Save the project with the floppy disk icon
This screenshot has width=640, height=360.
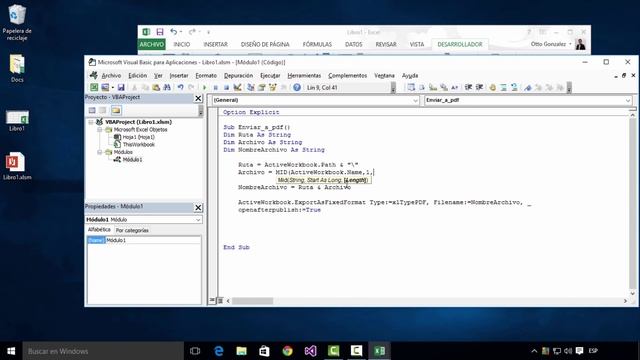[121, 87]
